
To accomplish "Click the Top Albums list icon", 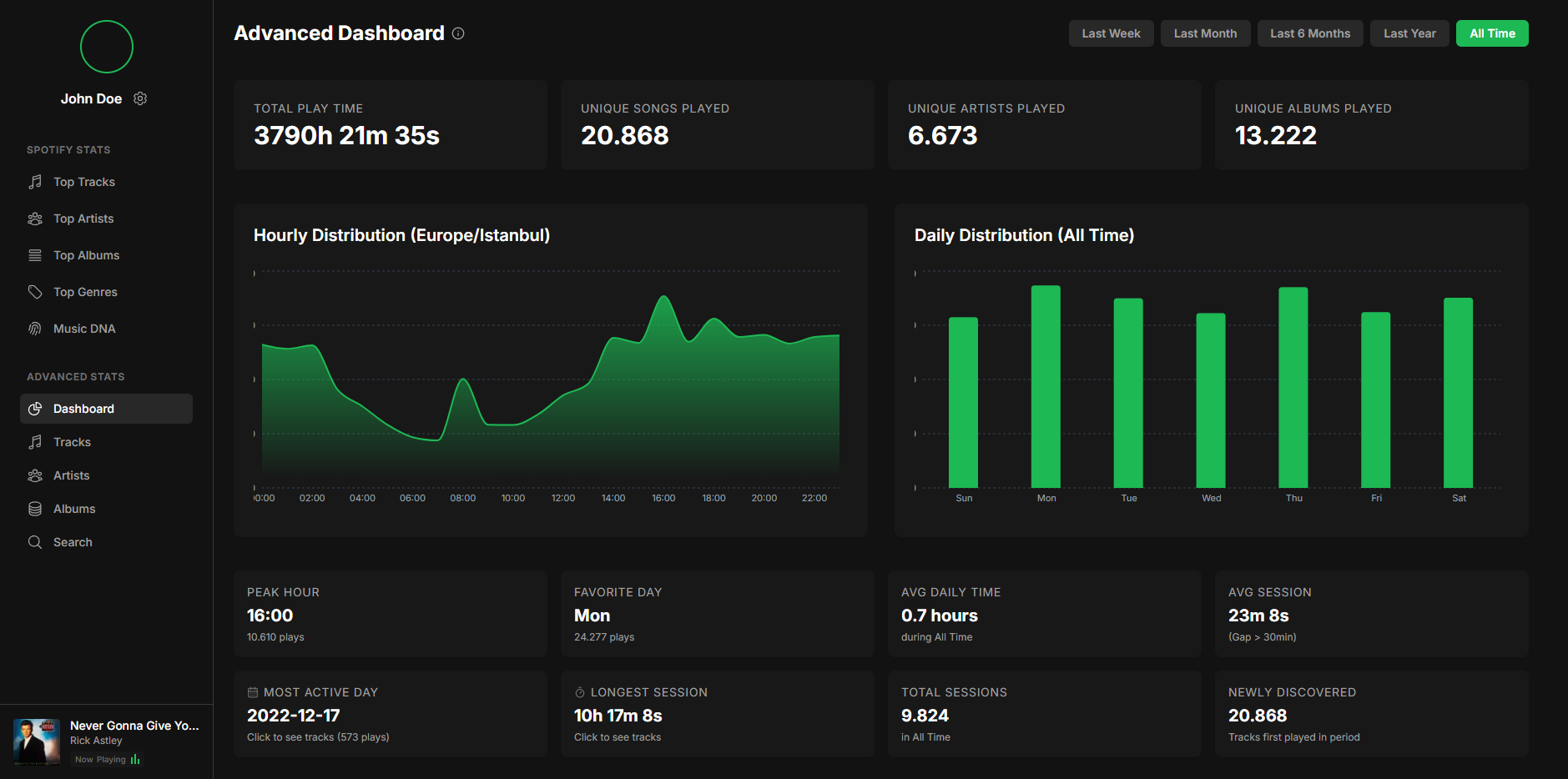I will click(x=35, y=255).
